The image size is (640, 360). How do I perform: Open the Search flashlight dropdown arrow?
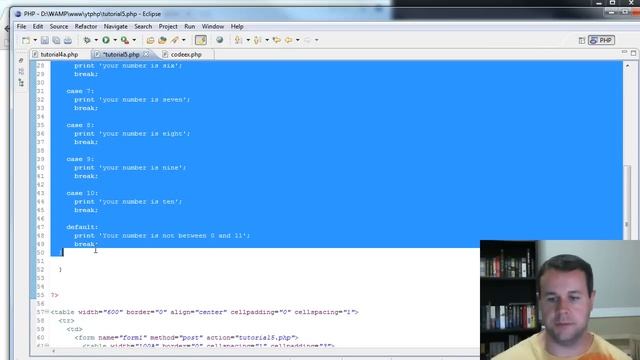coord(184,40)
